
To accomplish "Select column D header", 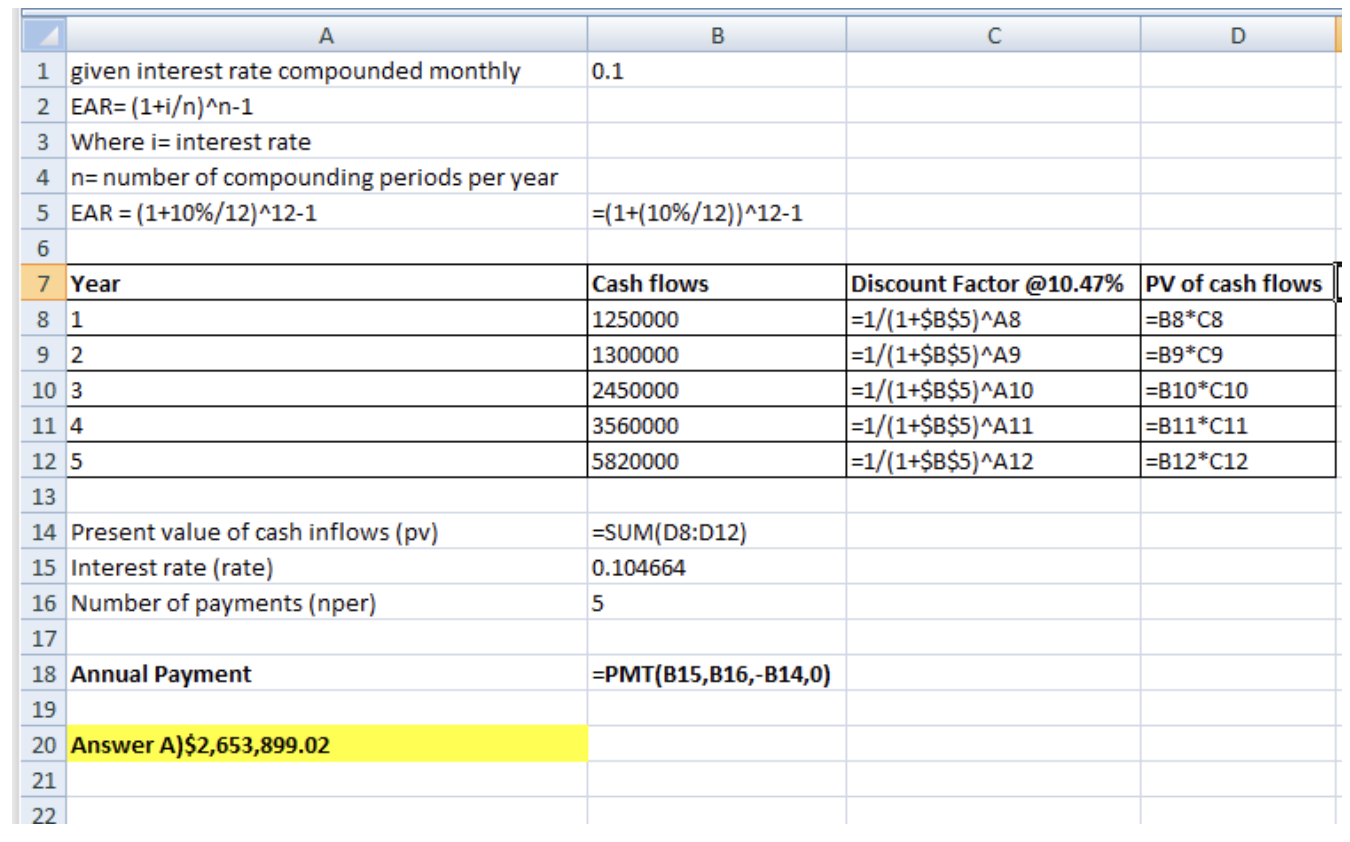I will click(1238, 36).
